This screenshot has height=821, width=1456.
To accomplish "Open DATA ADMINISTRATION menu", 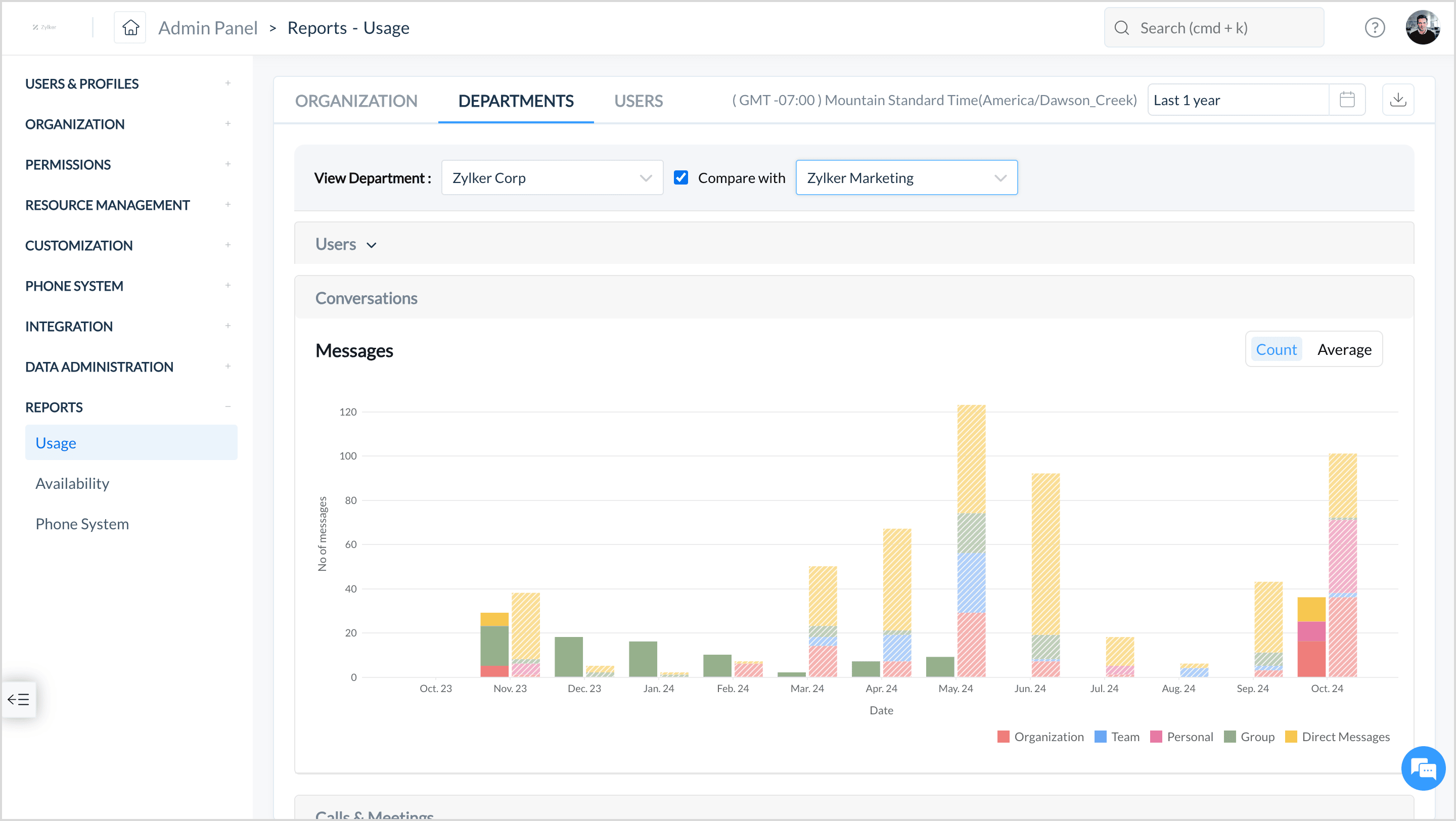I will tap(100, 367).
